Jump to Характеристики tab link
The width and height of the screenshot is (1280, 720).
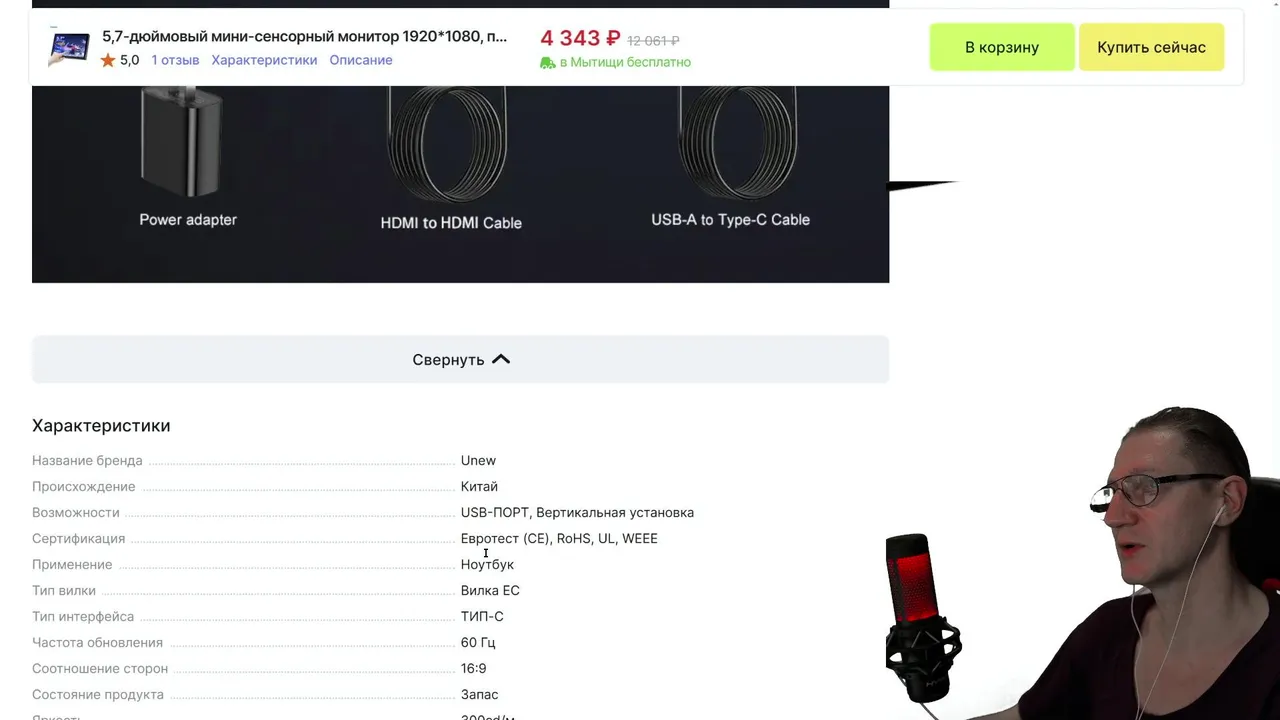(x=264, y=60)
